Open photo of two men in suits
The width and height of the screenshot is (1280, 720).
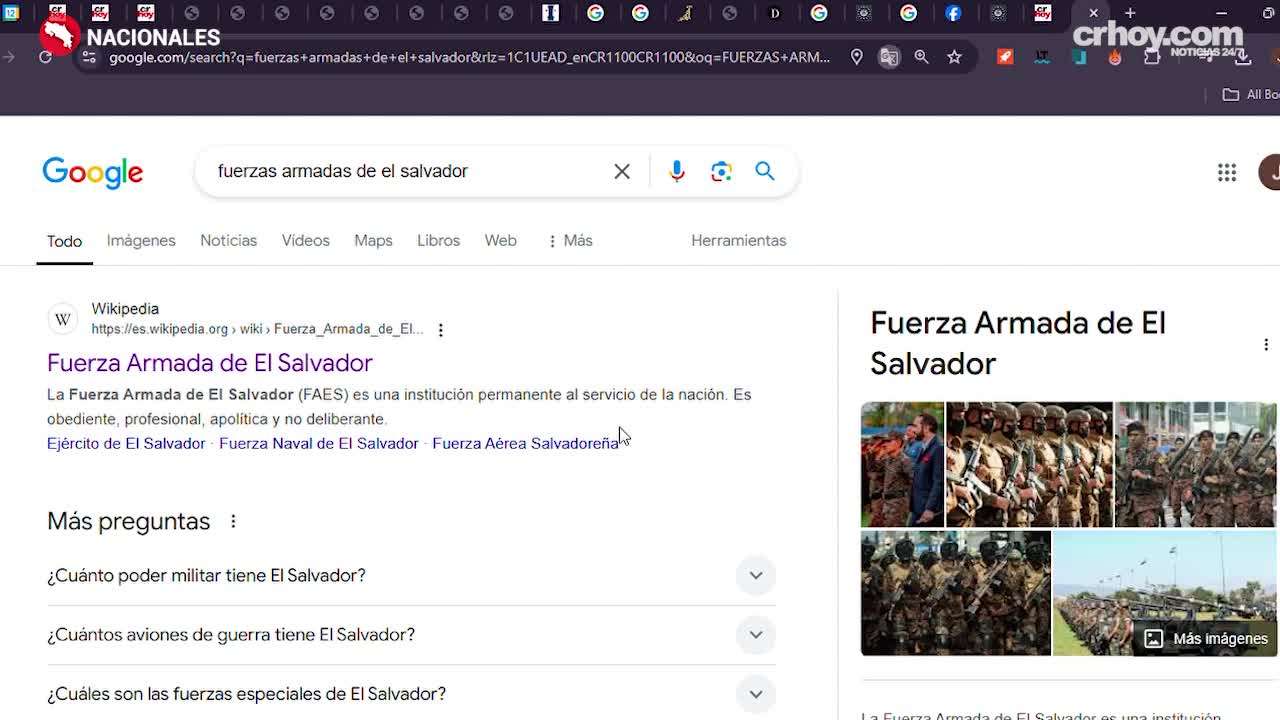point(902,464)
